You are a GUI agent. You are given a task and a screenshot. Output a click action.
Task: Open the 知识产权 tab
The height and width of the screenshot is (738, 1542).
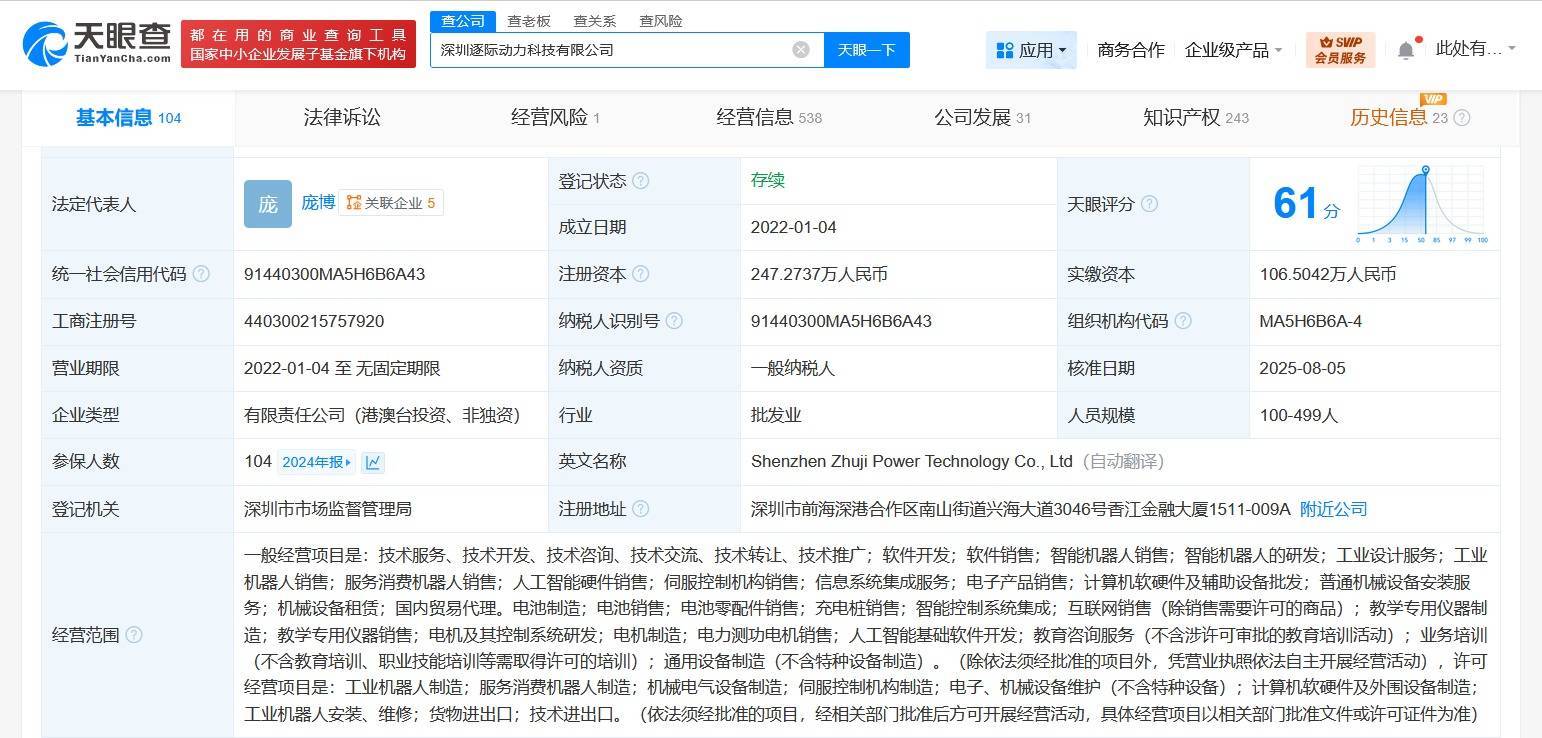[x=1196, y=118]
